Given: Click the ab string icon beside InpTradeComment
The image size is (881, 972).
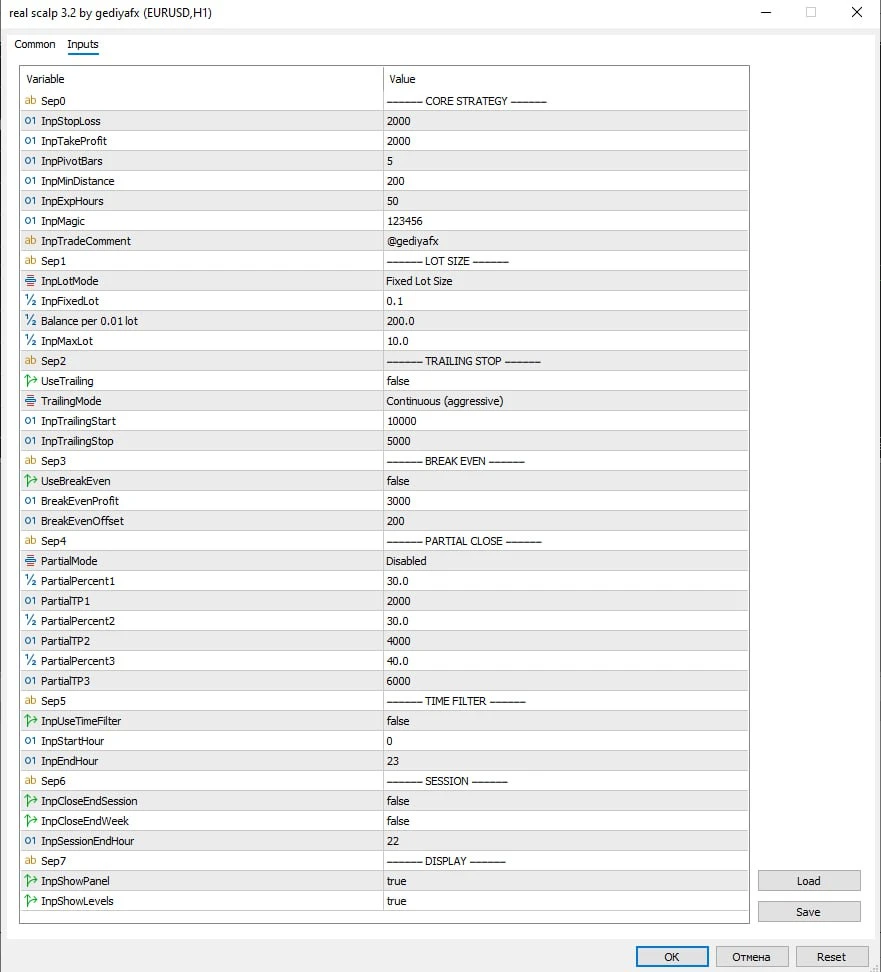Looking at the screenshot, I should (30, 241).
